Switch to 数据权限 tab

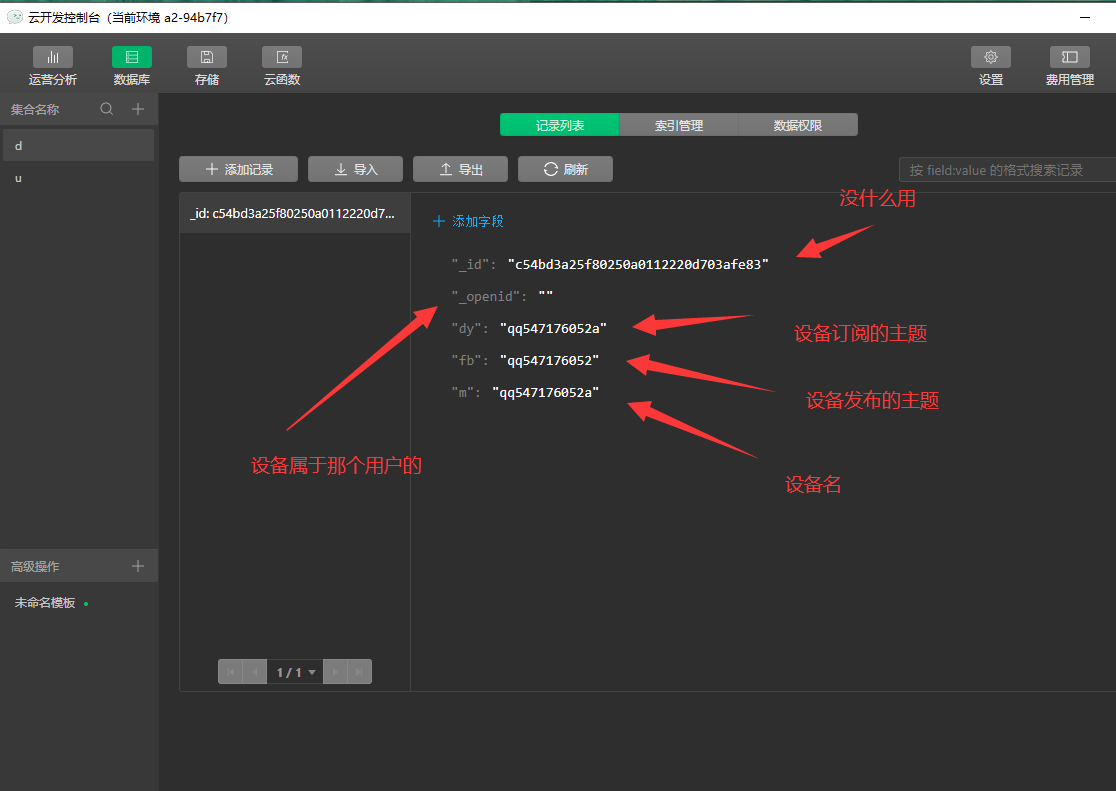(798, 125)
